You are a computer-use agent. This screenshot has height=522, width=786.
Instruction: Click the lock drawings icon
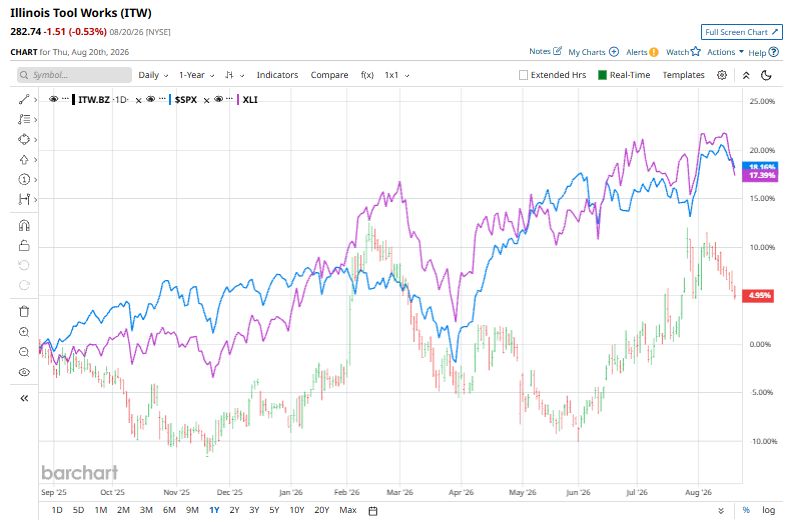coord(24,246)
